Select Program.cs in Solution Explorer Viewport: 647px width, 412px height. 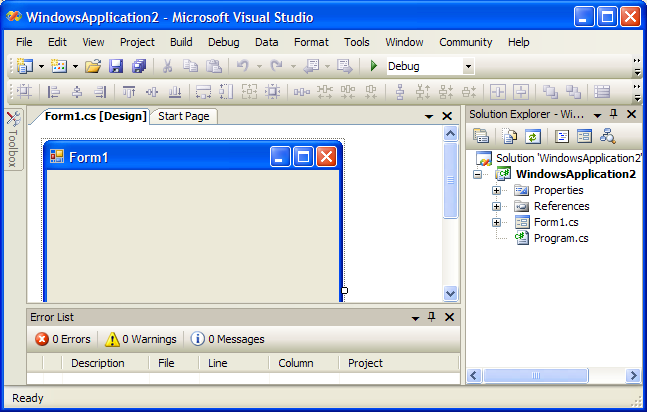point(561,238)
